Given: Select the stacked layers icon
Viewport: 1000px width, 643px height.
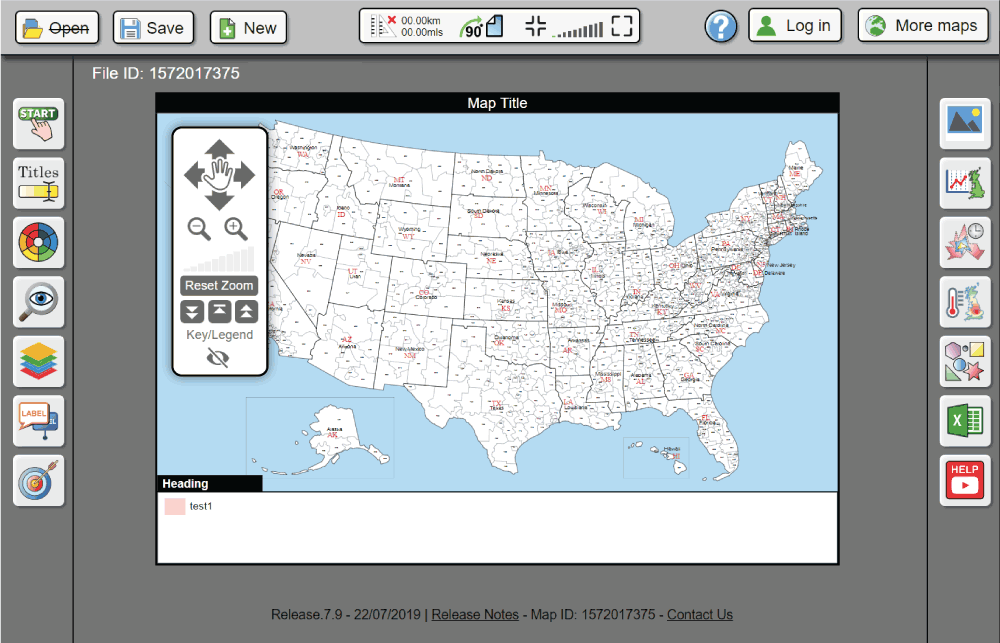Looking at the screenshot, I should 38,361.
